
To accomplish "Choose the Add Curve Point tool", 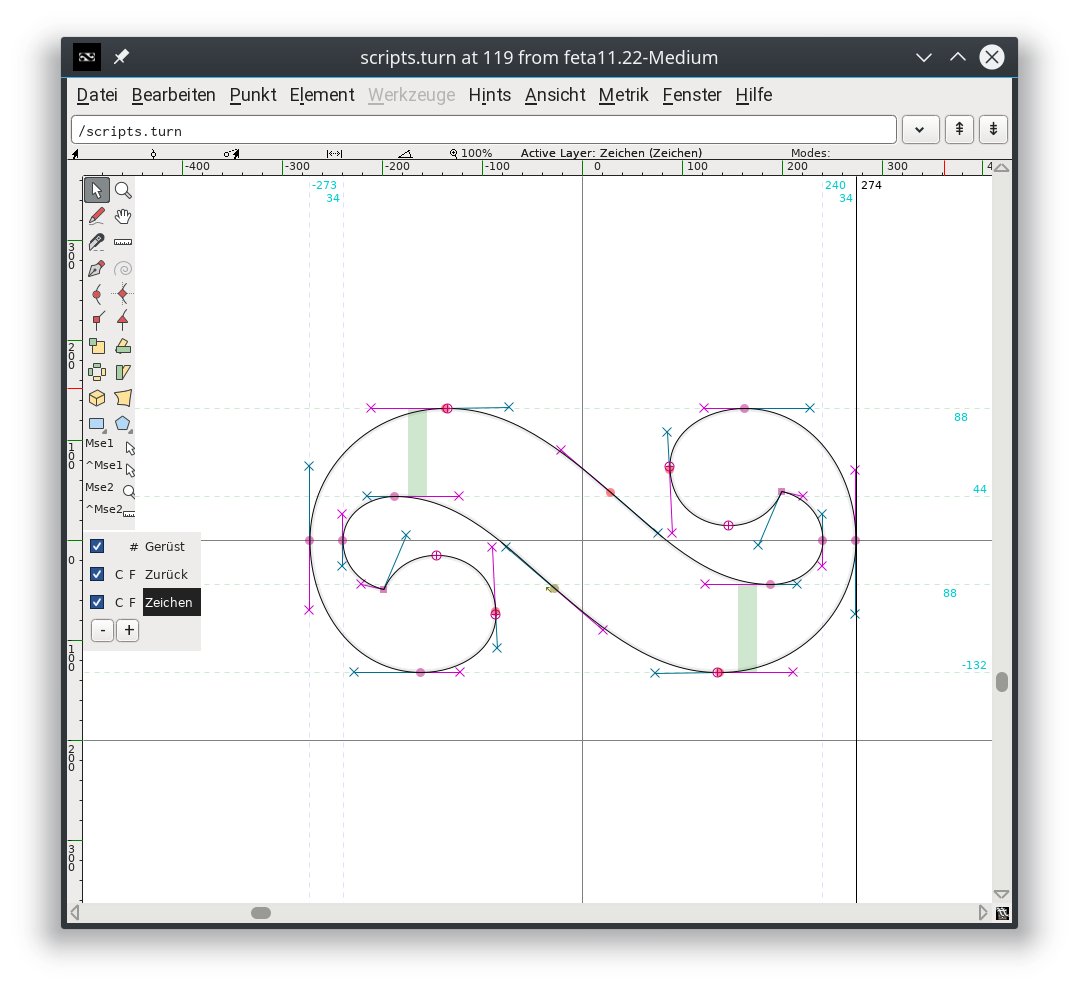I will tap(96, 294).
